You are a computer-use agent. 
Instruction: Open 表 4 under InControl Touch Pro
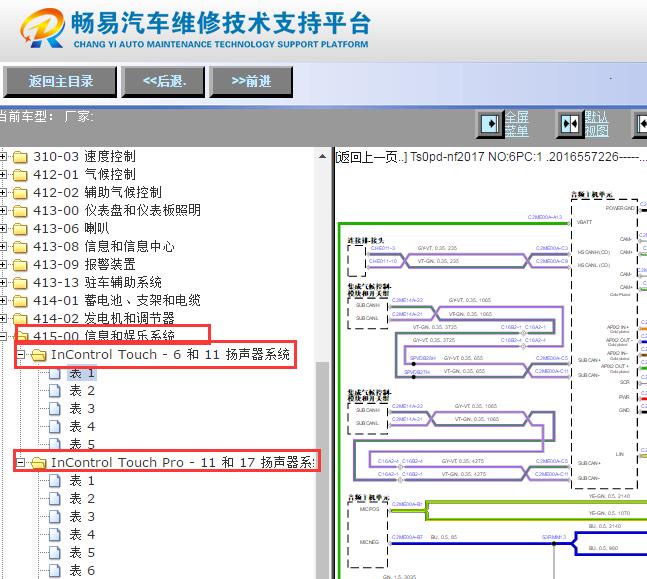tap(82, 535)
